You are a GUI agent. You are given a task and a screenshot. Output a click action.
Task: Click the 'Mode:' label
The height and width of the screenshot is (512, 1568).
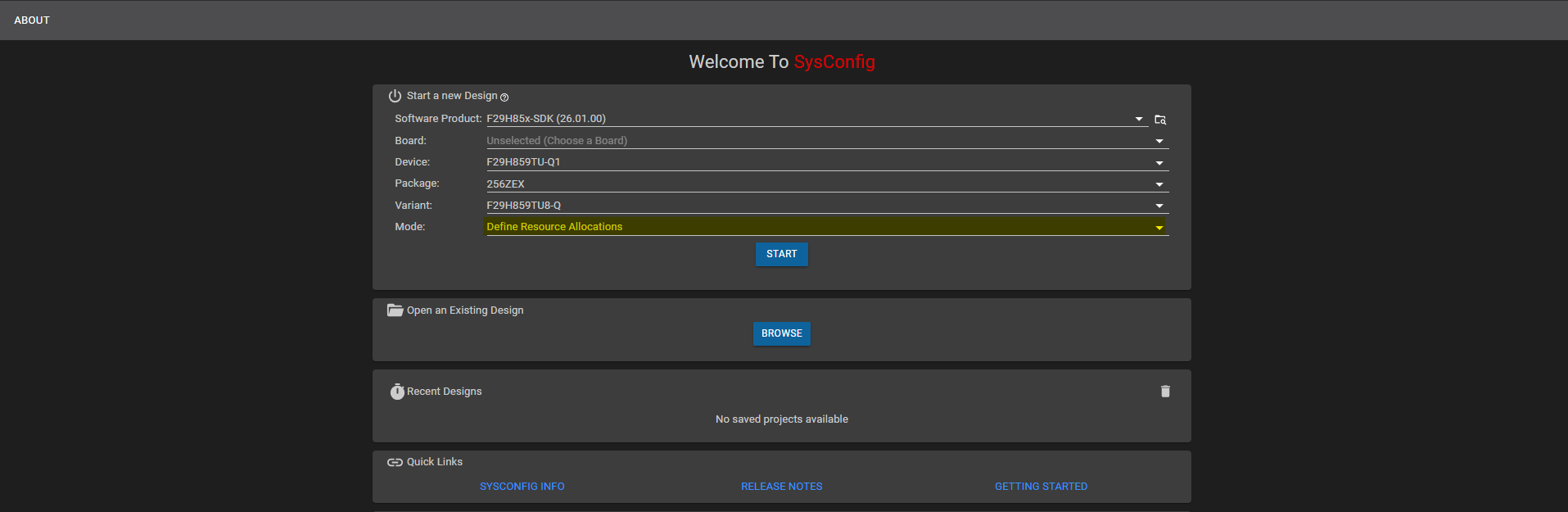410,227
